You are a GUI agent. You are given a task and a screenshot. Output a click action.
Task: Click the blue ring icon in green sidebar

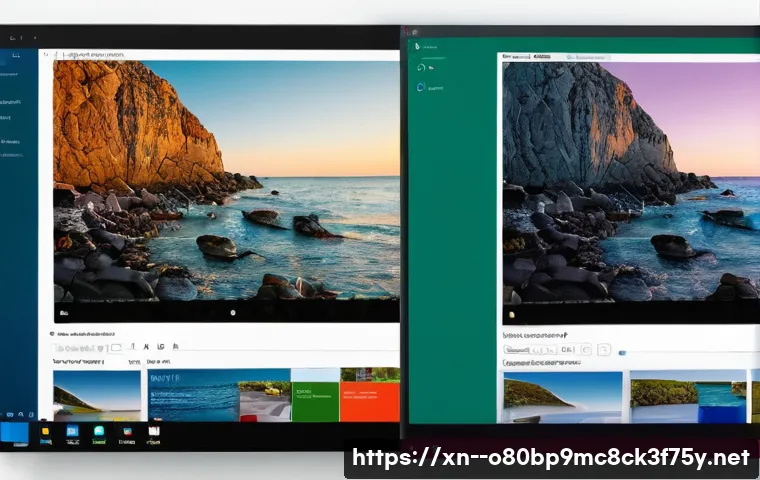[x=420, y=87]
